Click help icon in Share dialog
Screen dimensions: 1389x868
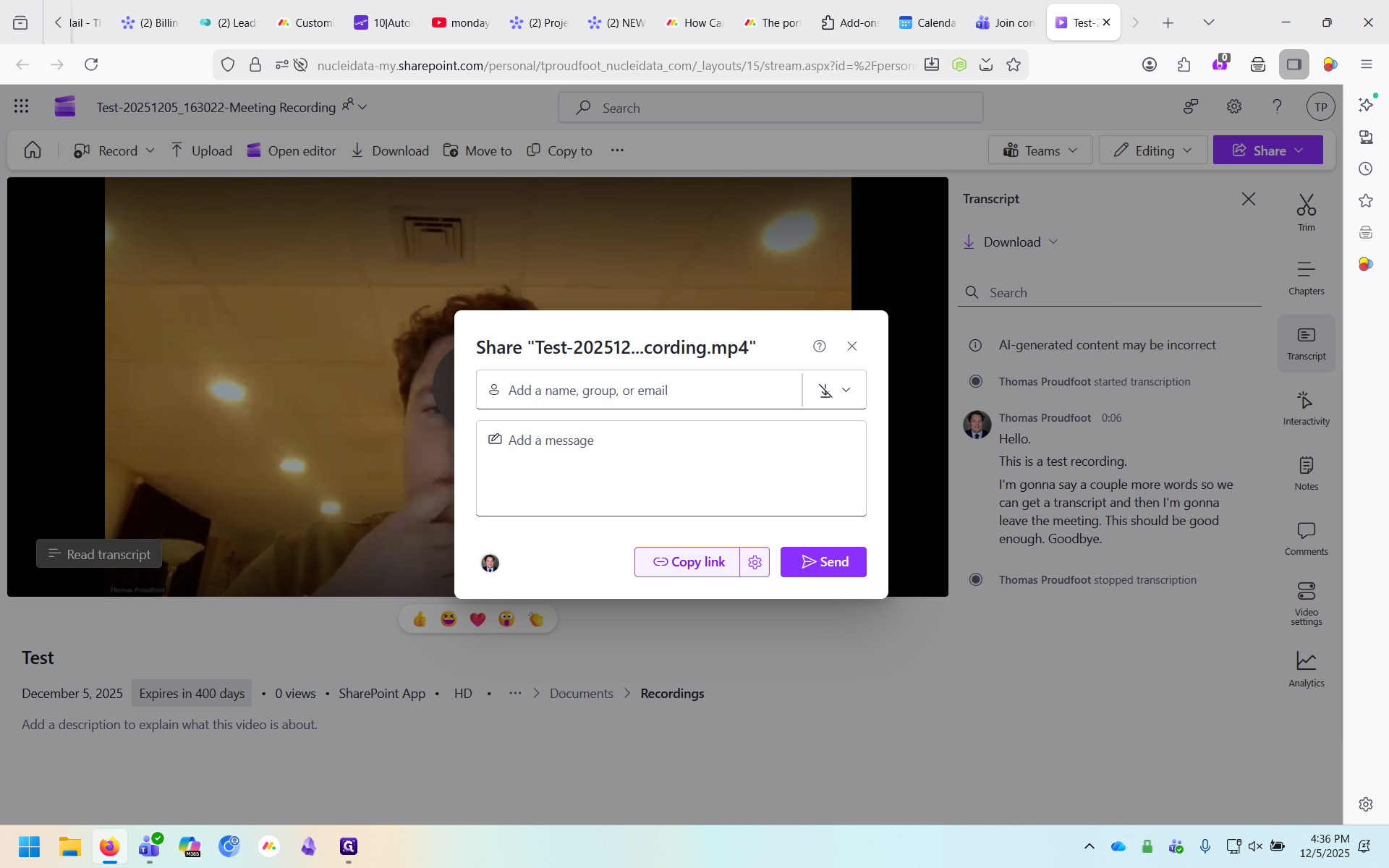819,346
